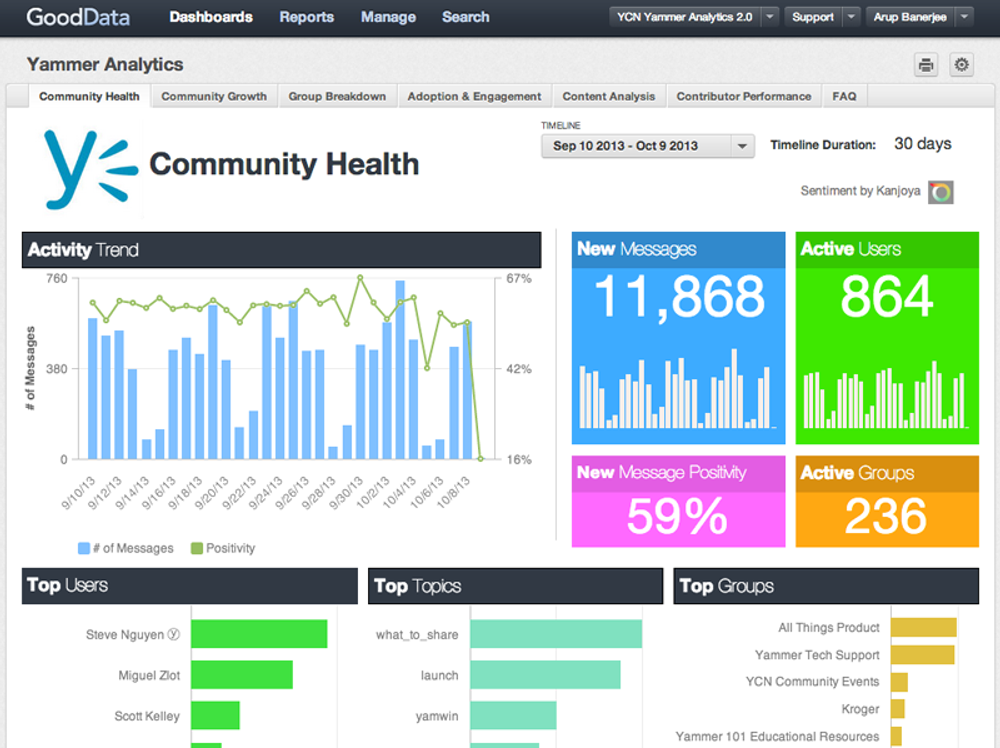Click the Miguel Zlot bar in Top Users

242,675
